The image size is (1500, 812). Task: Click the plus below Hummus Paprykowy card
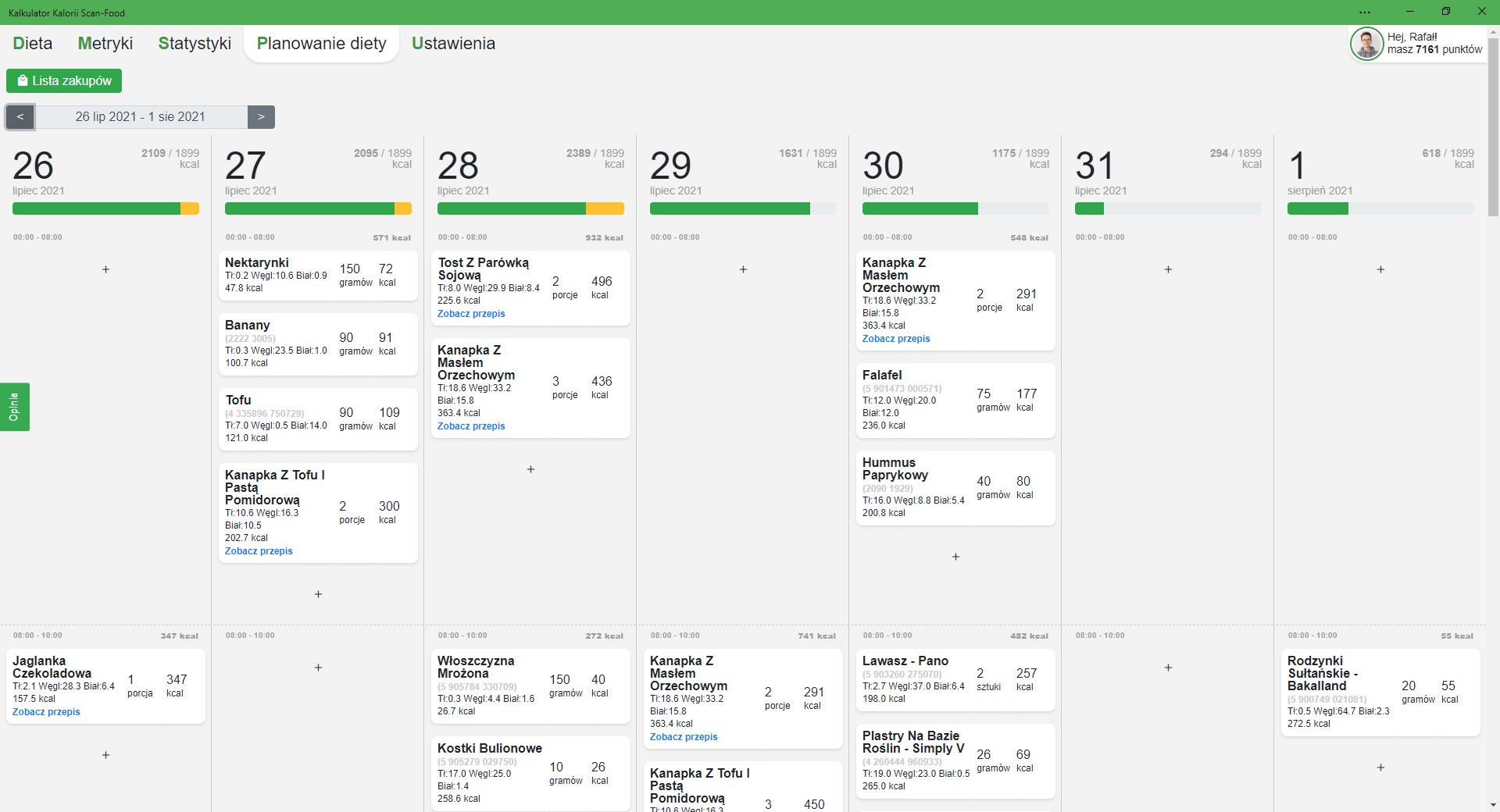tap(955, 557)
